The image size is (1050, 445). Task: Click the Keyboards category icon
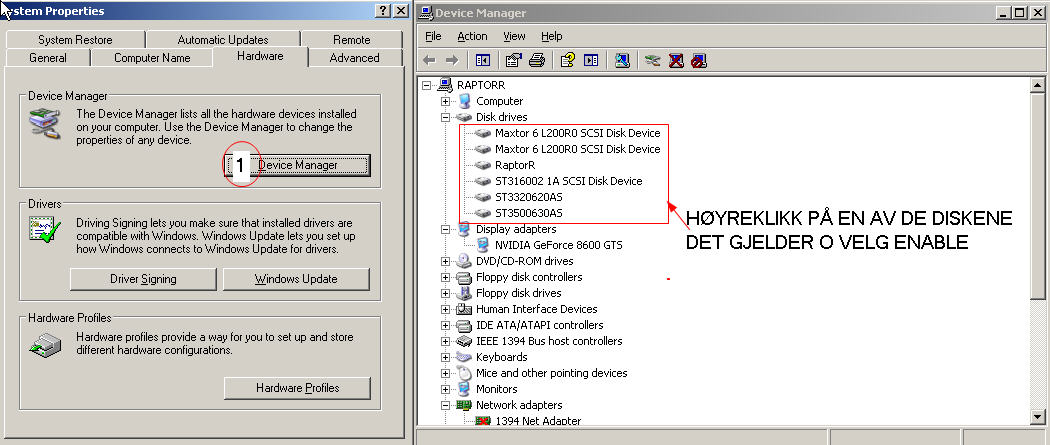[x=464, y=357]
